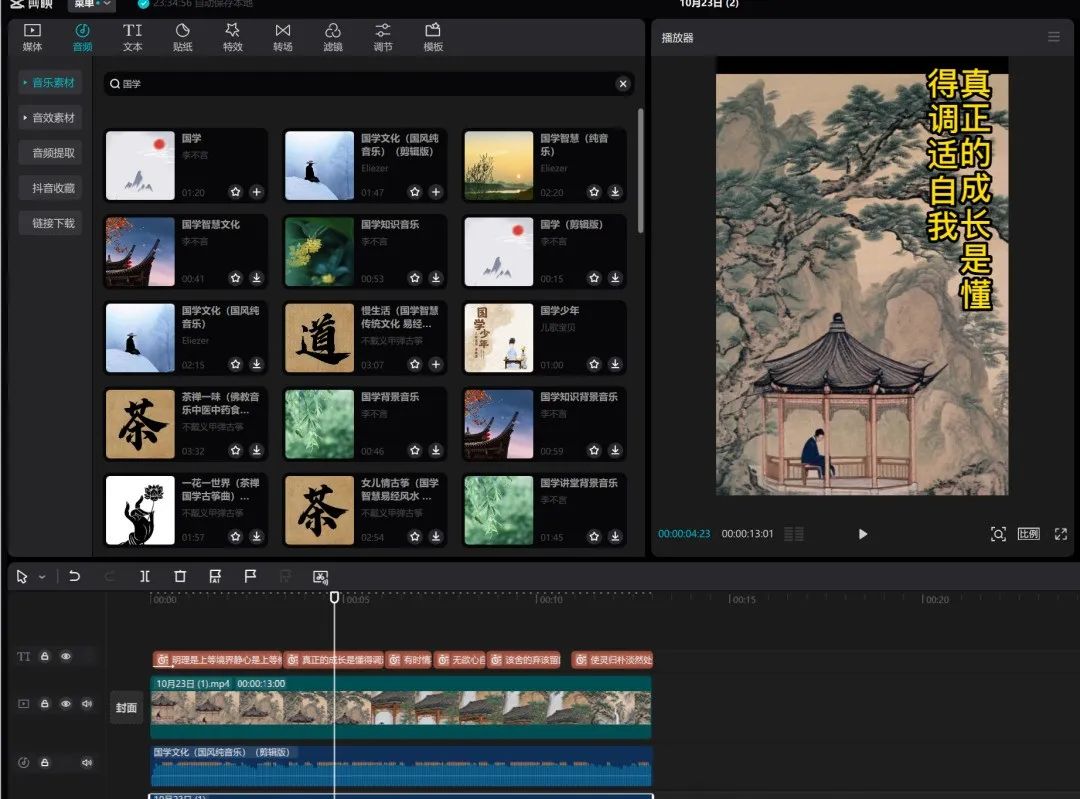Favorite the 国学知识音乐 track
Screen dimensions: 1080x799
click(x=415, y=278)
